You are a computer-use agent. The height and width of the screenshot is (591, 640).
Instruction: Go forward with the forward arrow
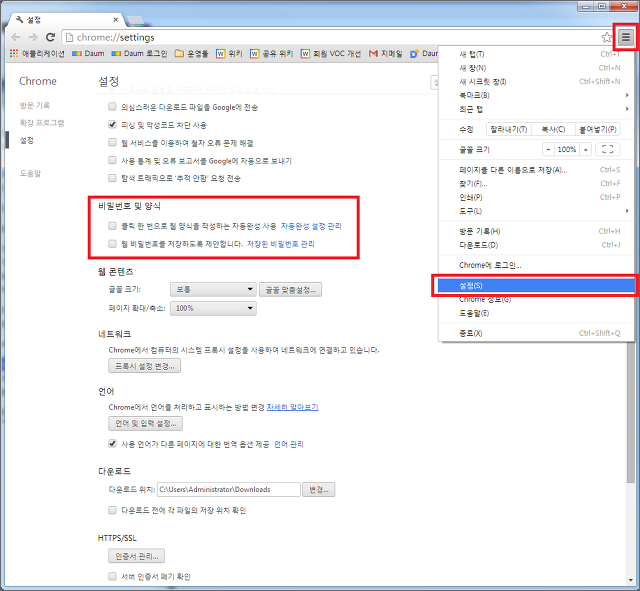point(33,37)
